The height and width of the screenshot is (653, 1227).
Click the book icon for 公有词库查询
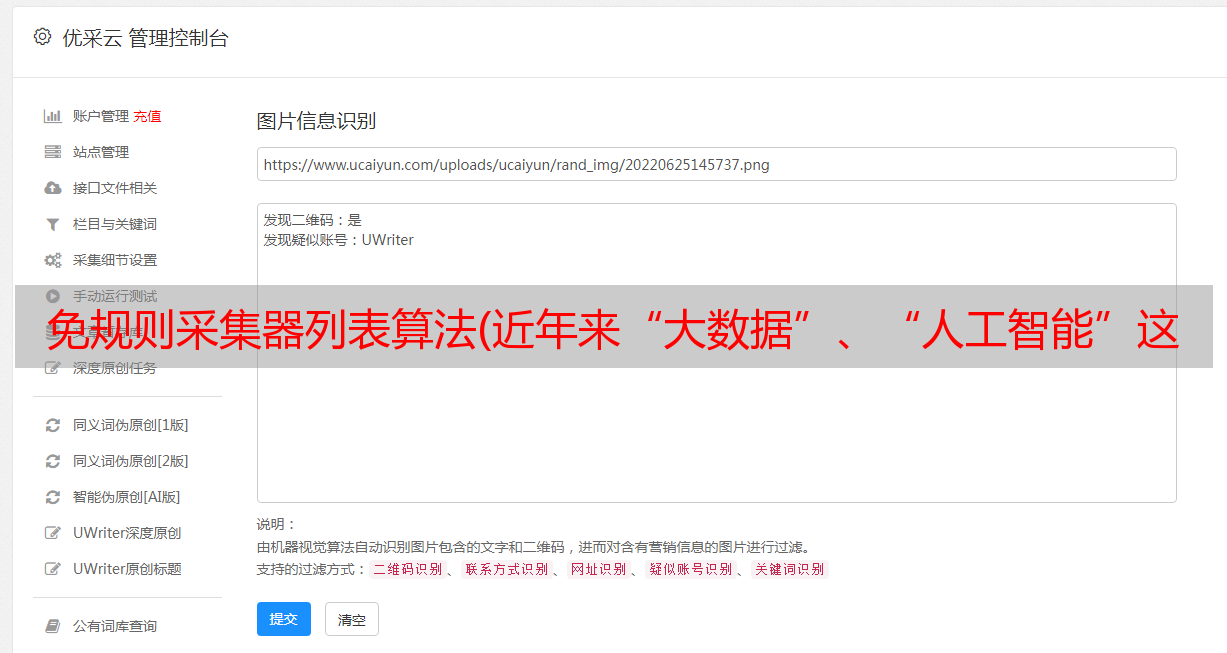click(53, 626)
